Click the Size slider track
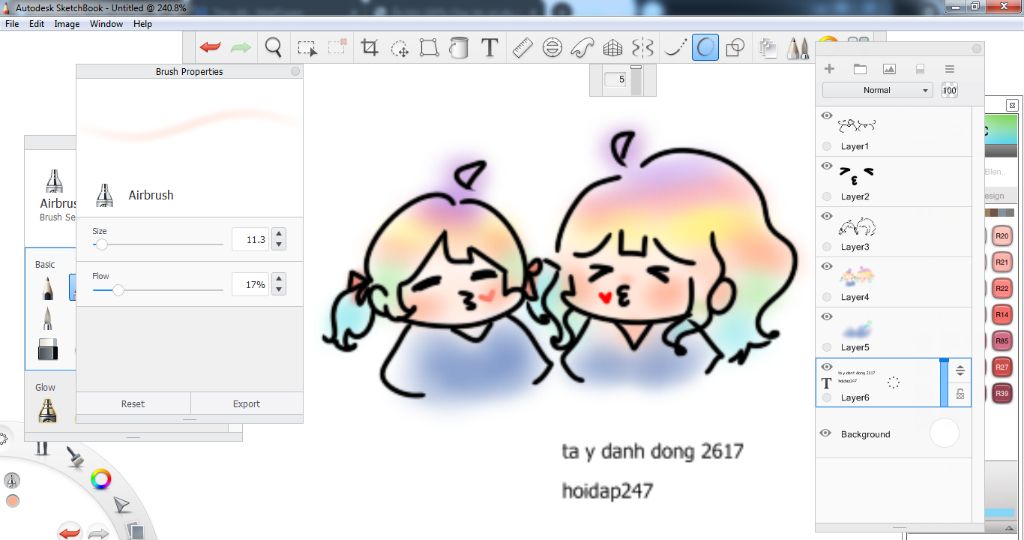The height and width of the screenshot is (540, 1024). [158, 245]
